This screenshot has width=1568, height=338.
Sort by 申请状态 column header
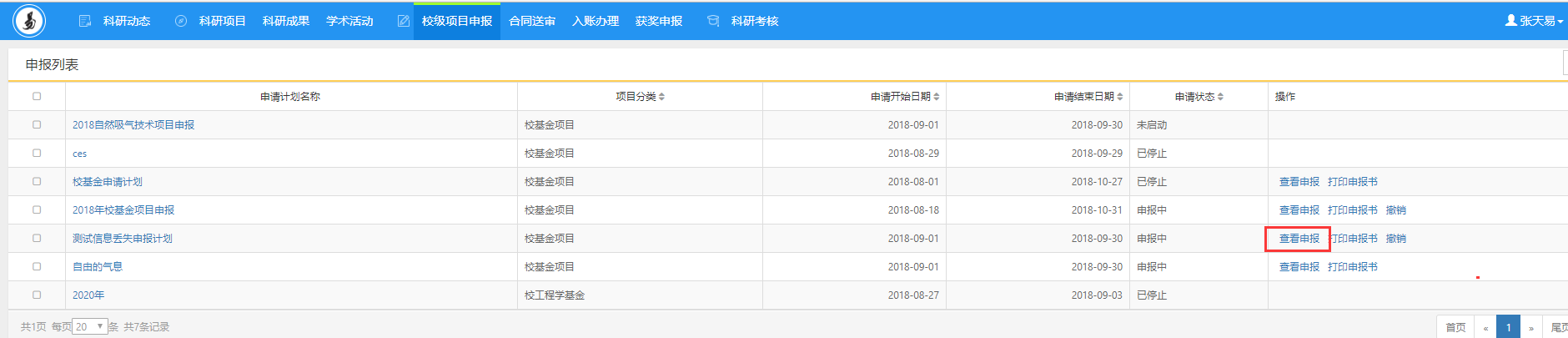click(x=1199, y=97)
